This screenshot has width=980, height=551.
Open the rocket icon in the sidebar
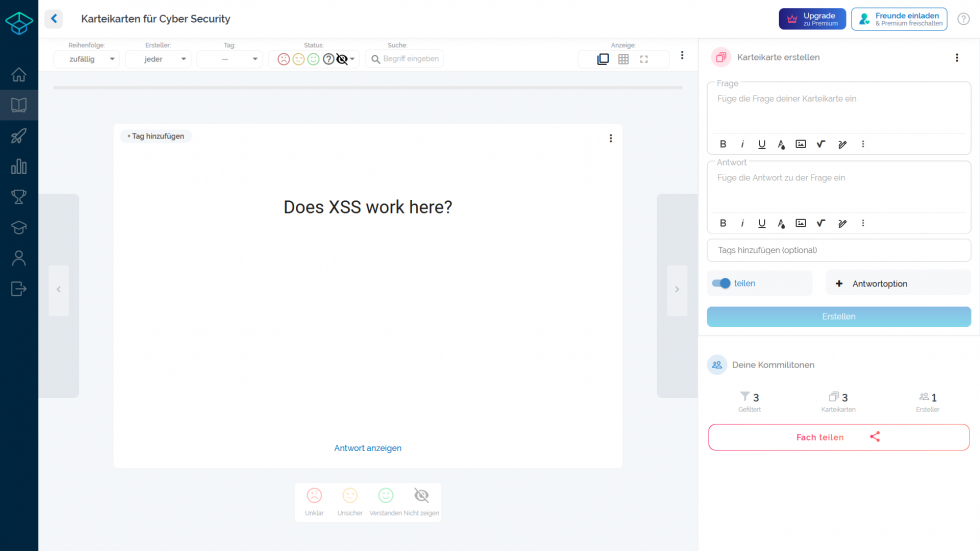(18, 136)
